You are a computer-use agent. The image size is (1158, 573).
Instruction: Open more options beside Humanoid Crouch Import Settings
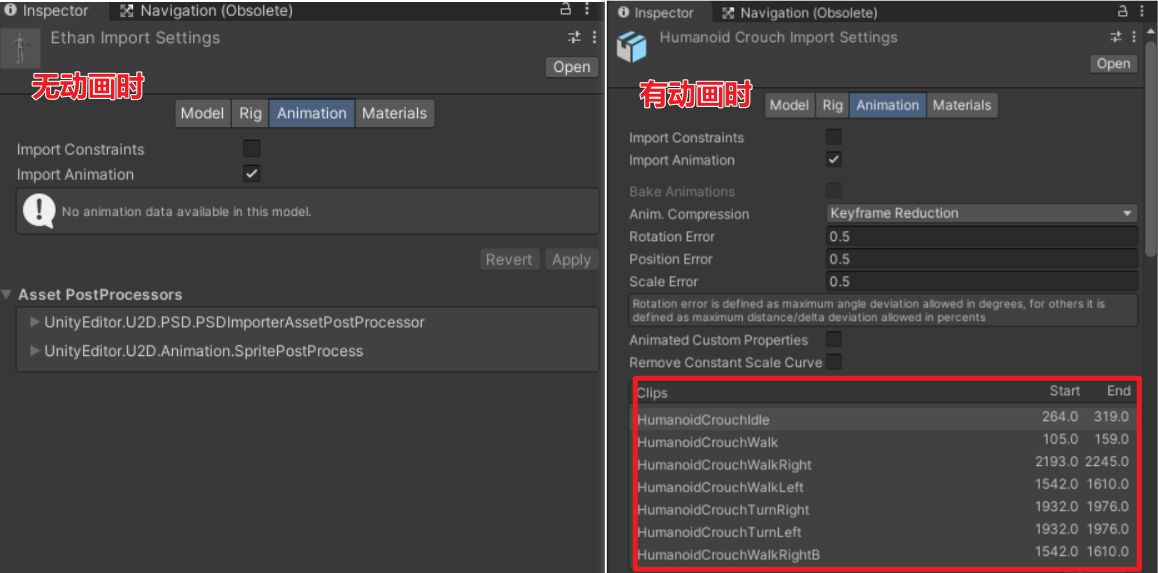click(x=1136, y=37)
